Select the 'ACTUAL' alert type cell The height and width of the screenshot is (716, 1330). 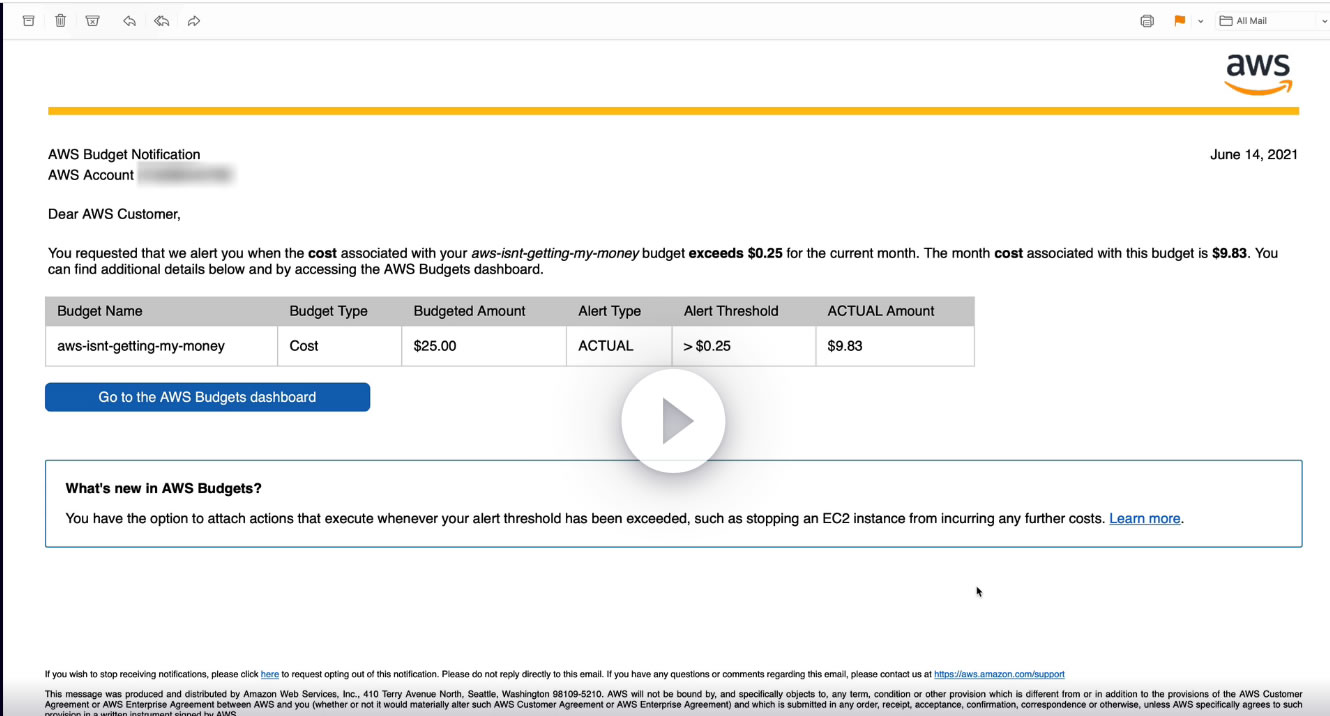pyautogui.click(x=618, y=346)
